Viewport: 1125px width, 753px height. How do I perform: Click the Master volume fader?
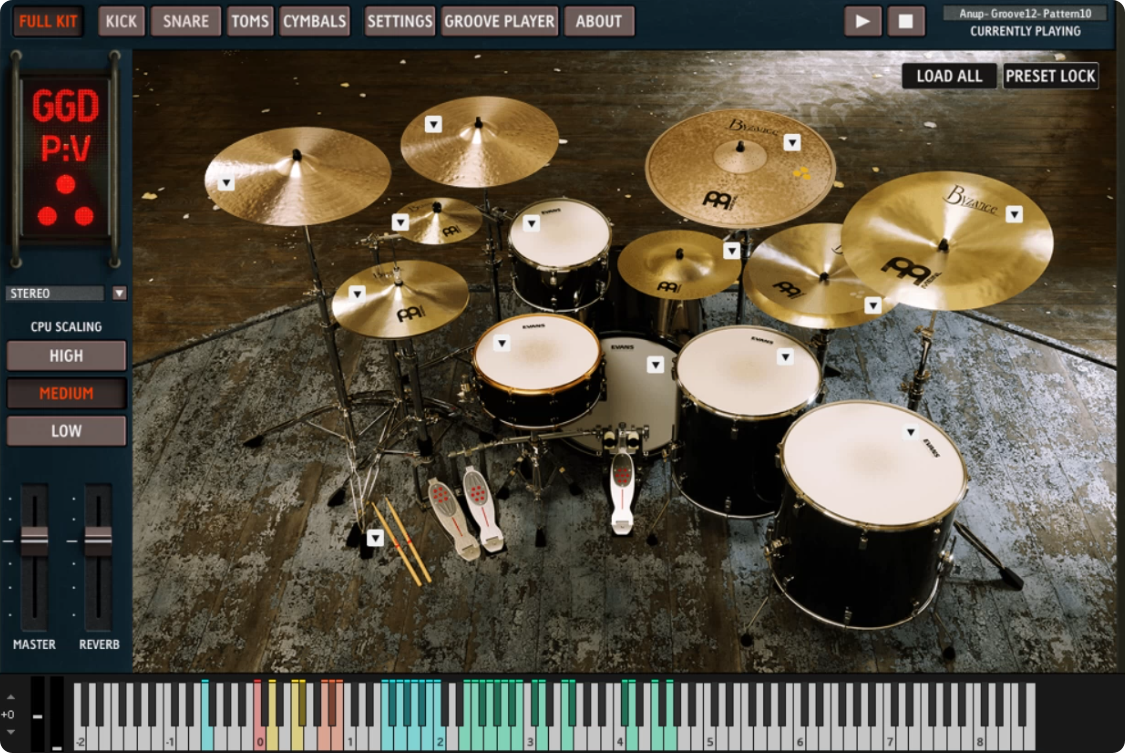tap(34, 541)
